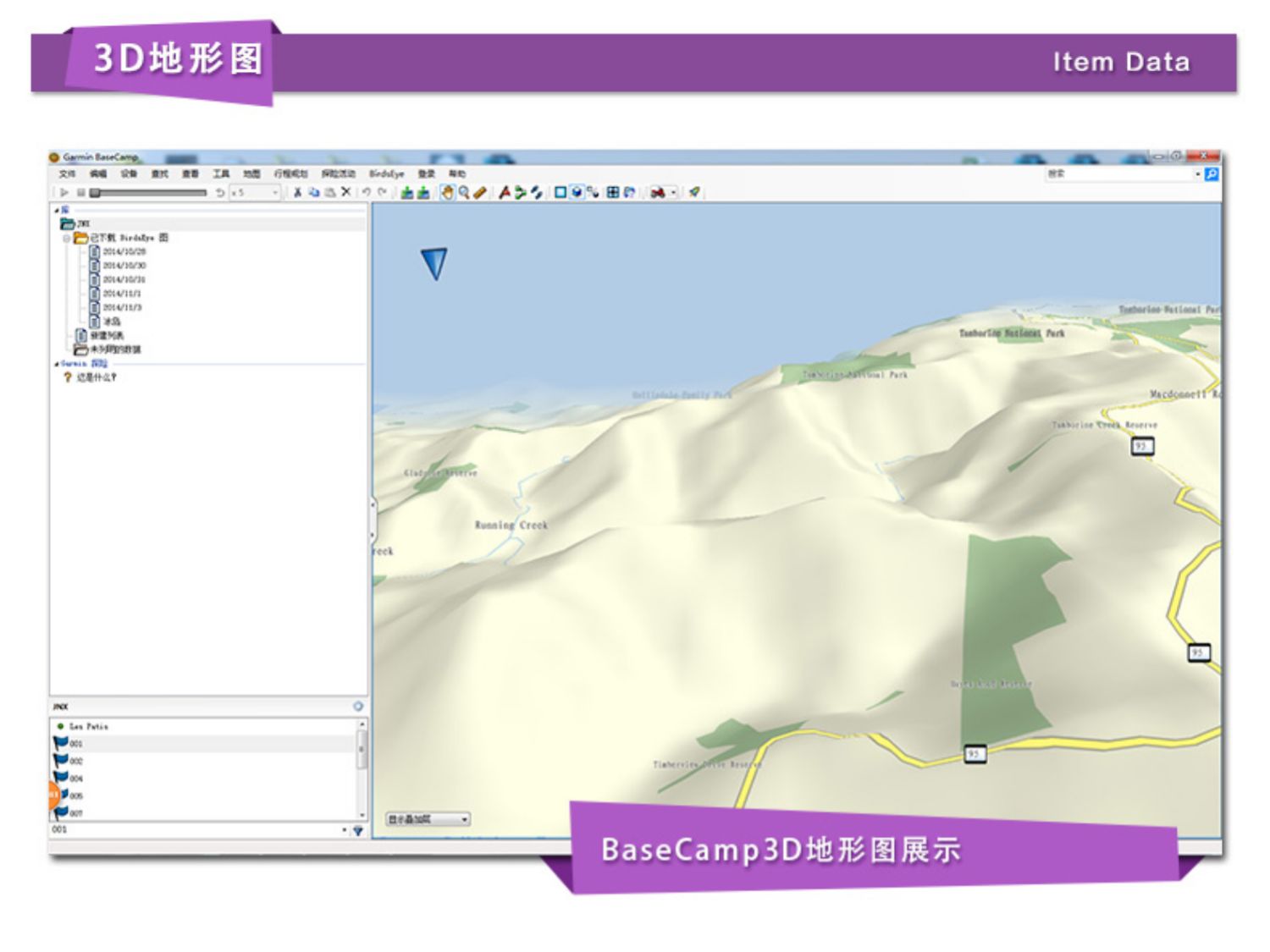Collapse the downloaded BirdsEye folder
This screenshot has height=952, width=1270.
click(x=67, y=239)
